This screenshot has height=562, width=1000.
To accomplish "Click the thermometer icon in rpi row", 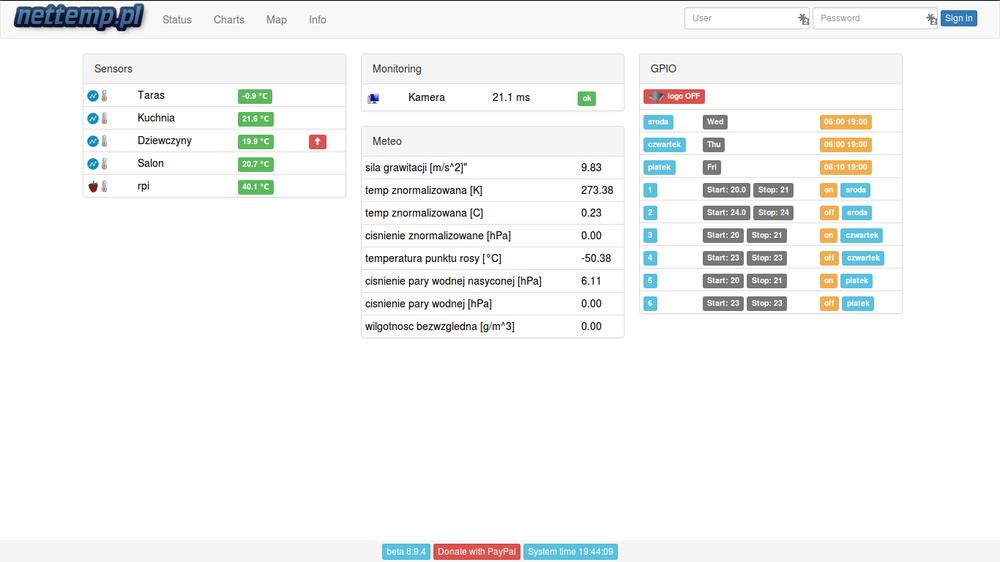I will point(105,186).
